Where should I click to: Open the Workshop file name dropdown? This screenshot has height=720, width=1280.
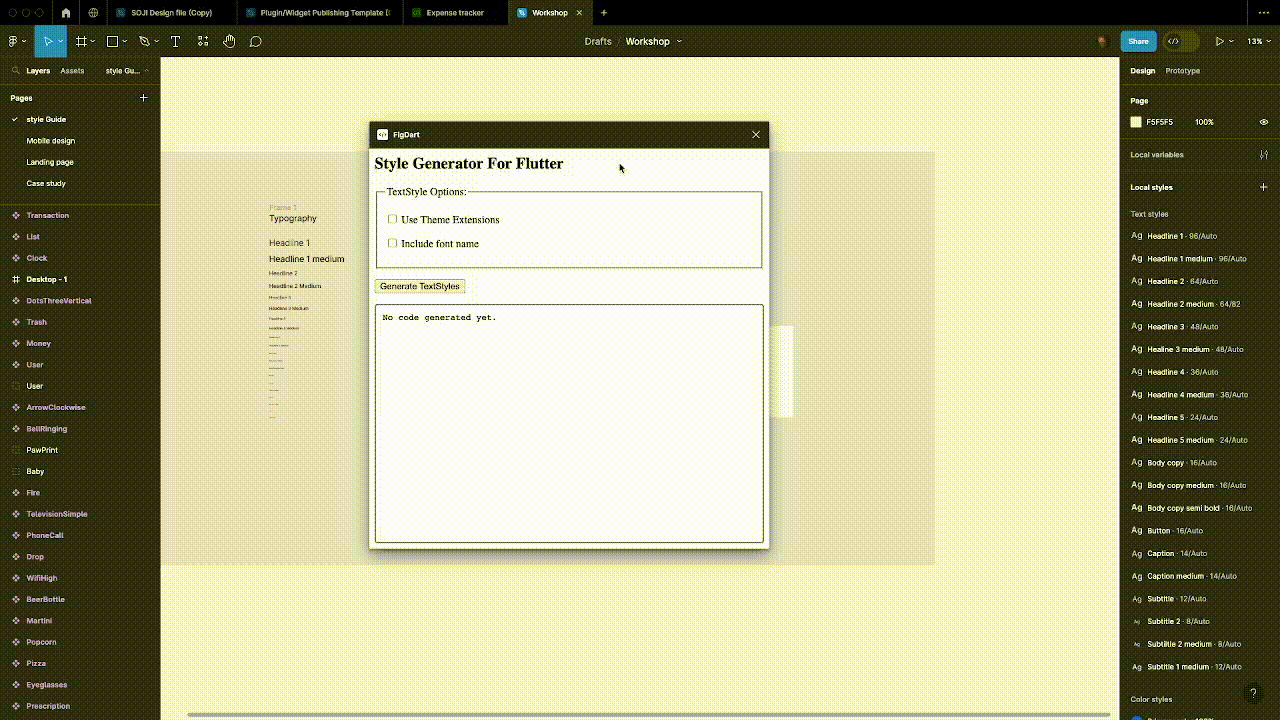click(679, 41)
